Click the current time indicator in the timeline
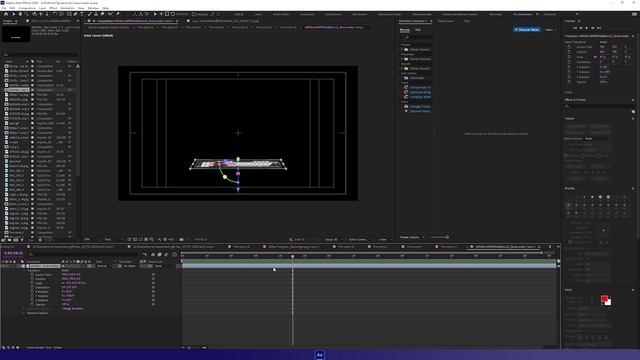 293,256
